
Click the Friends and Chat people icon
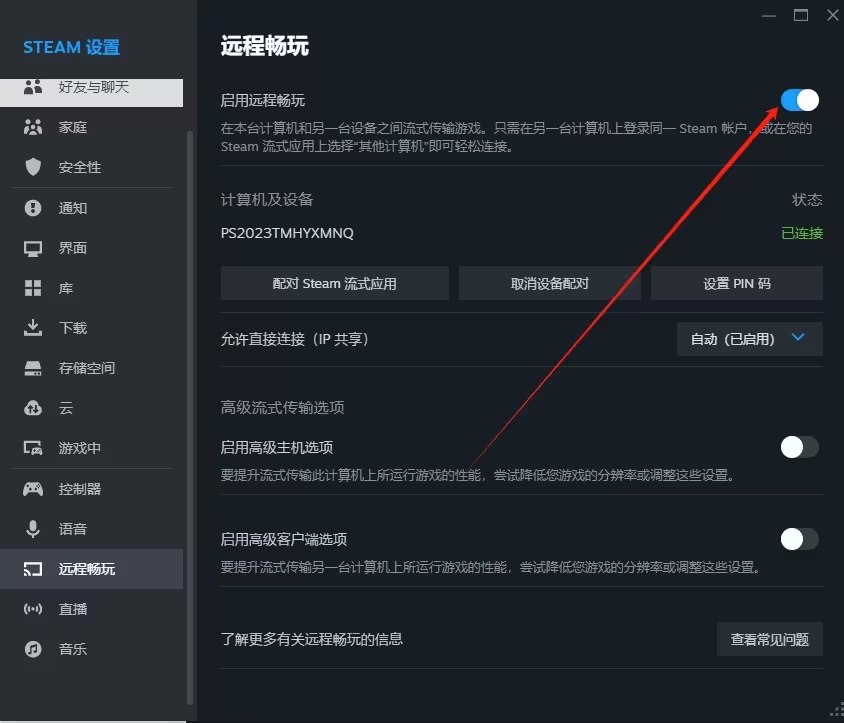33,87
